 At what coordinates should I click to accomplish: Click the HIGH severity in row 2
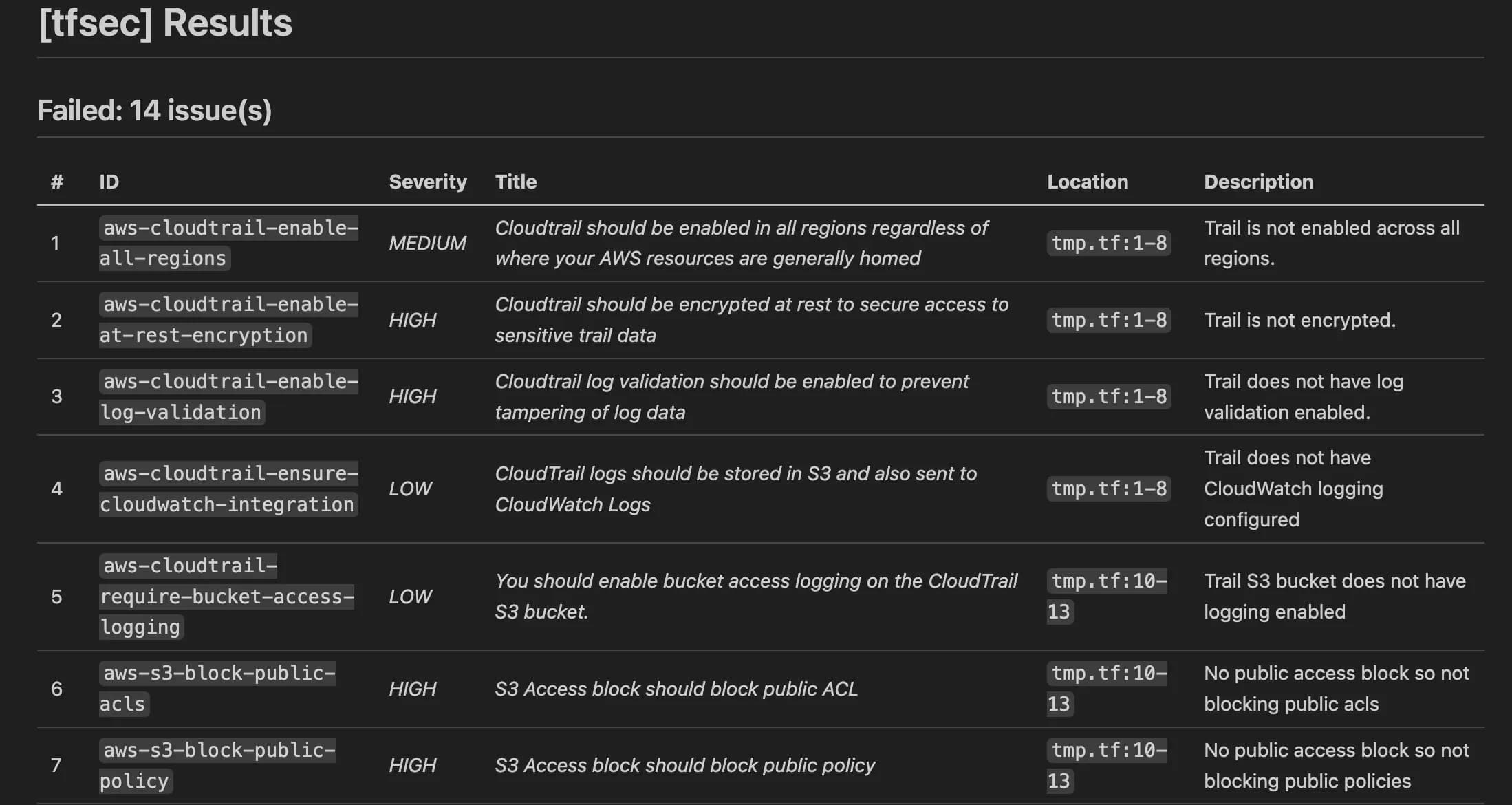(413, 320)
